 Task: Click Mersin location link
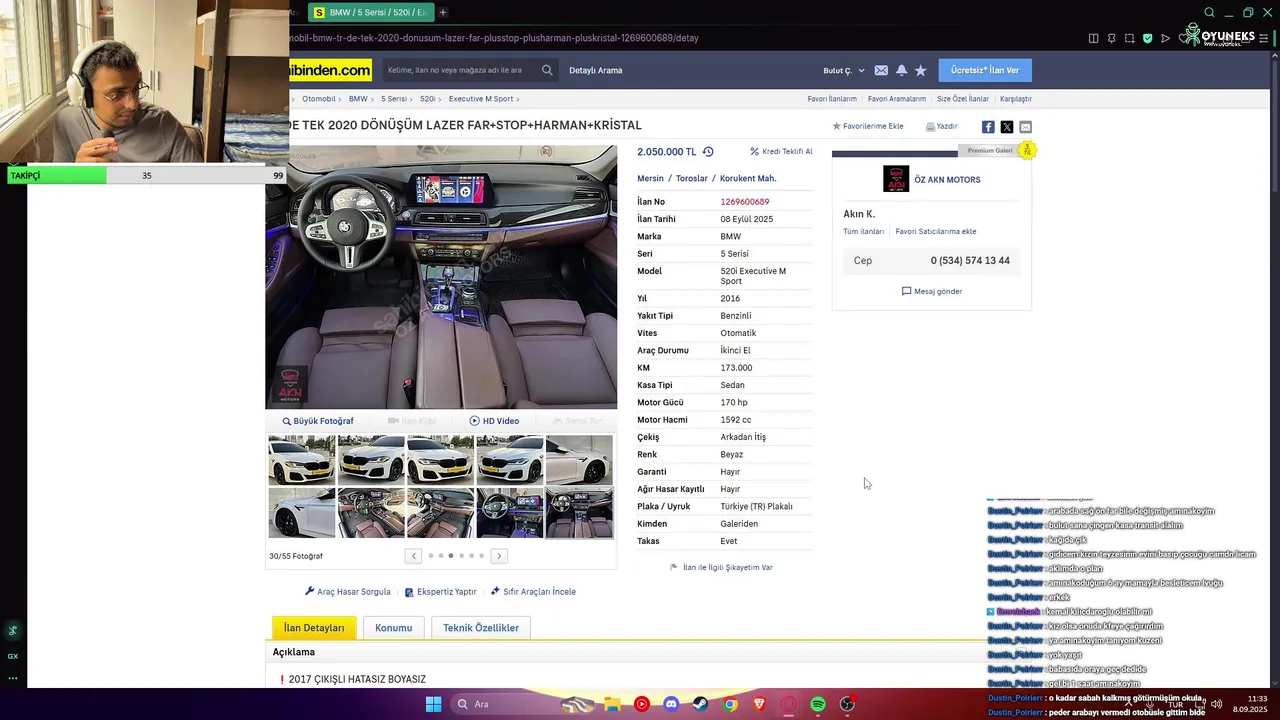pyautogui.click(x=650, y=179)
